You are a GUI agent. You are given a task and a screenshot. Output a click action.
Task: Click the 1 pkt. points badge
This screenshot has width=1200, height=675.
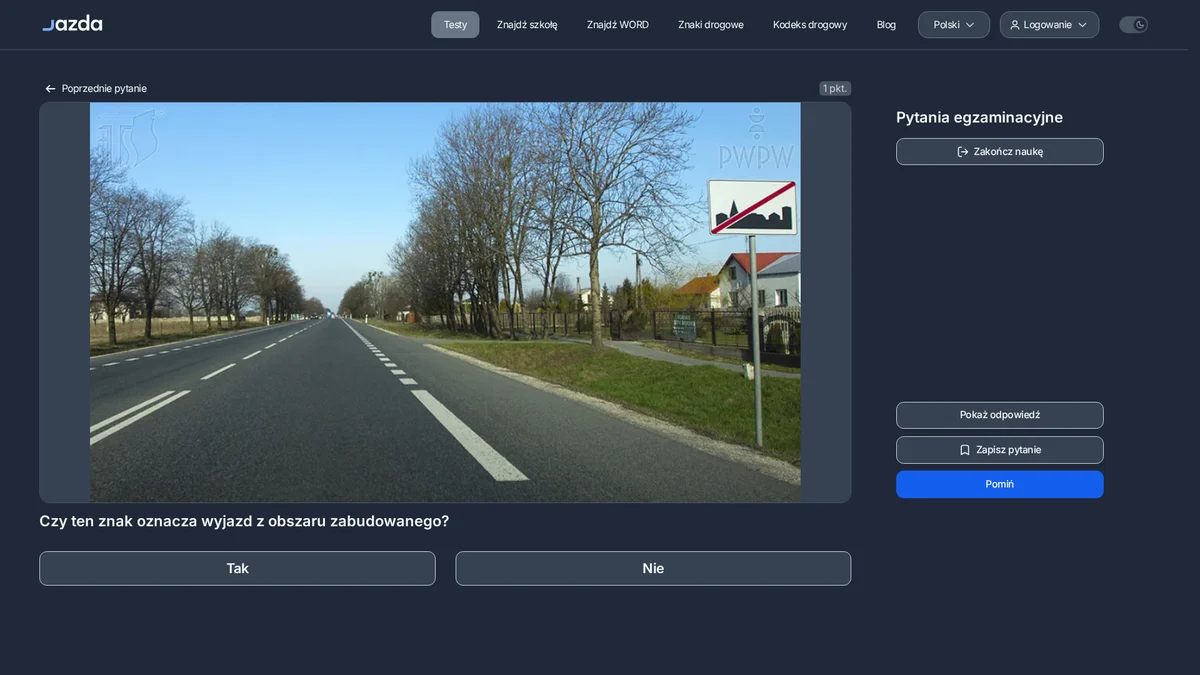(835, 89)
